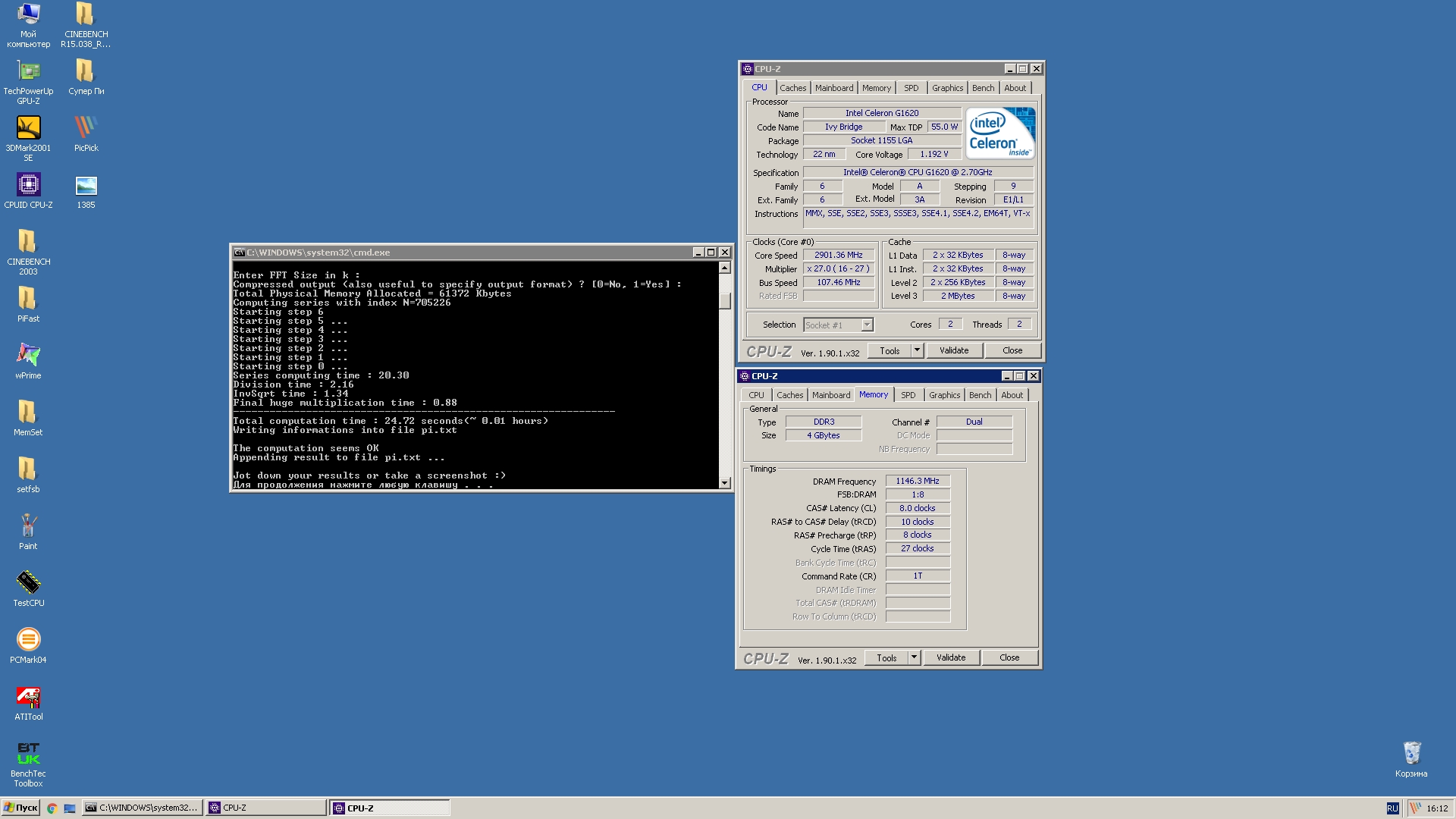Click cmd window scrollbar down arrow
Screen dimensions: 1456x819
[x=724, y=483]
